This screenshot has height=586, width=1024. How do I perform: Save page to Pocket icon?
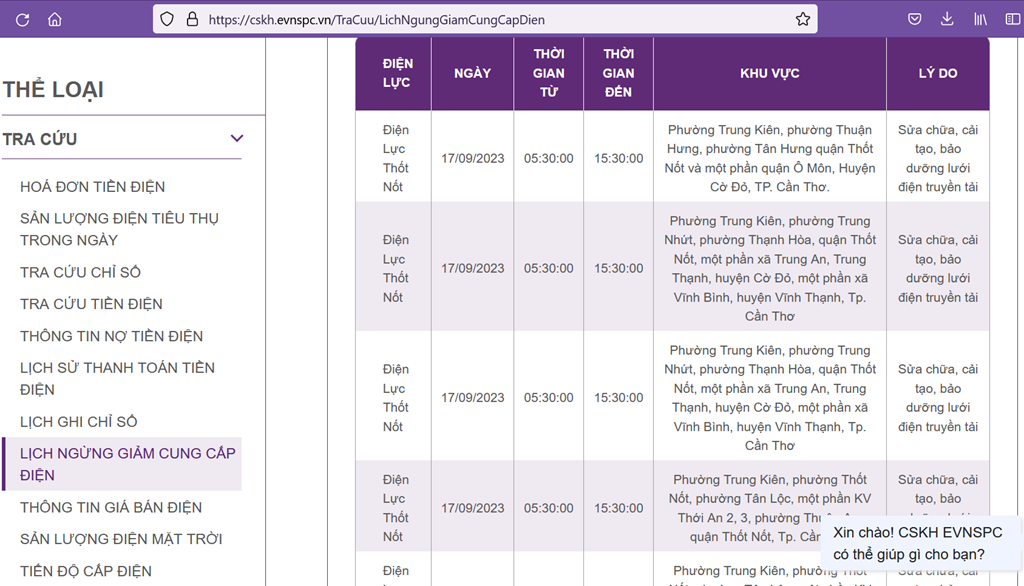pos(915,20)
